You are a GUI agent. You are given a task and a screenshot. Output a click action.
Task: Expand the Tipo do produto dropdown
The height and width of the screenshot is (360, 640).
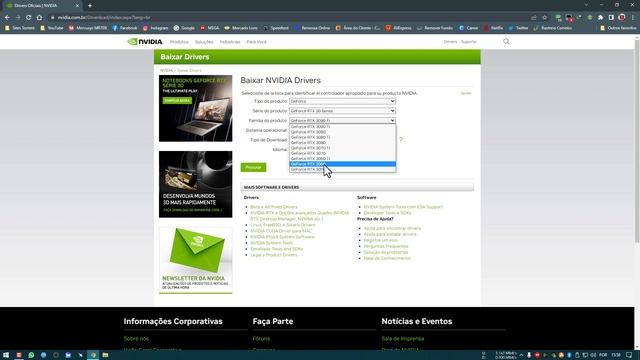pyautogui.click(x=342, y=101)
